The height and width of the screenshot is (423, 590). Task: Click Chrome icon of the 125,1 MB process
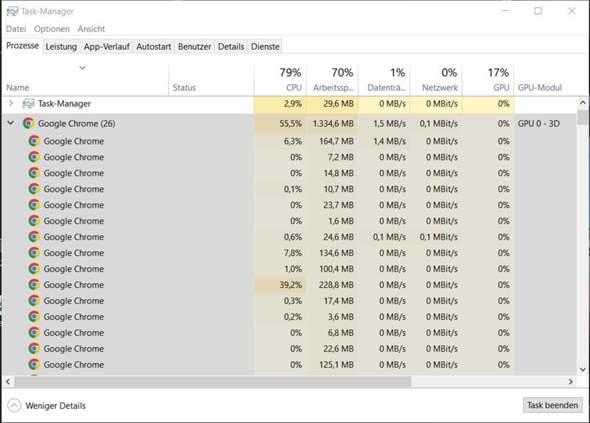point(34,365)
